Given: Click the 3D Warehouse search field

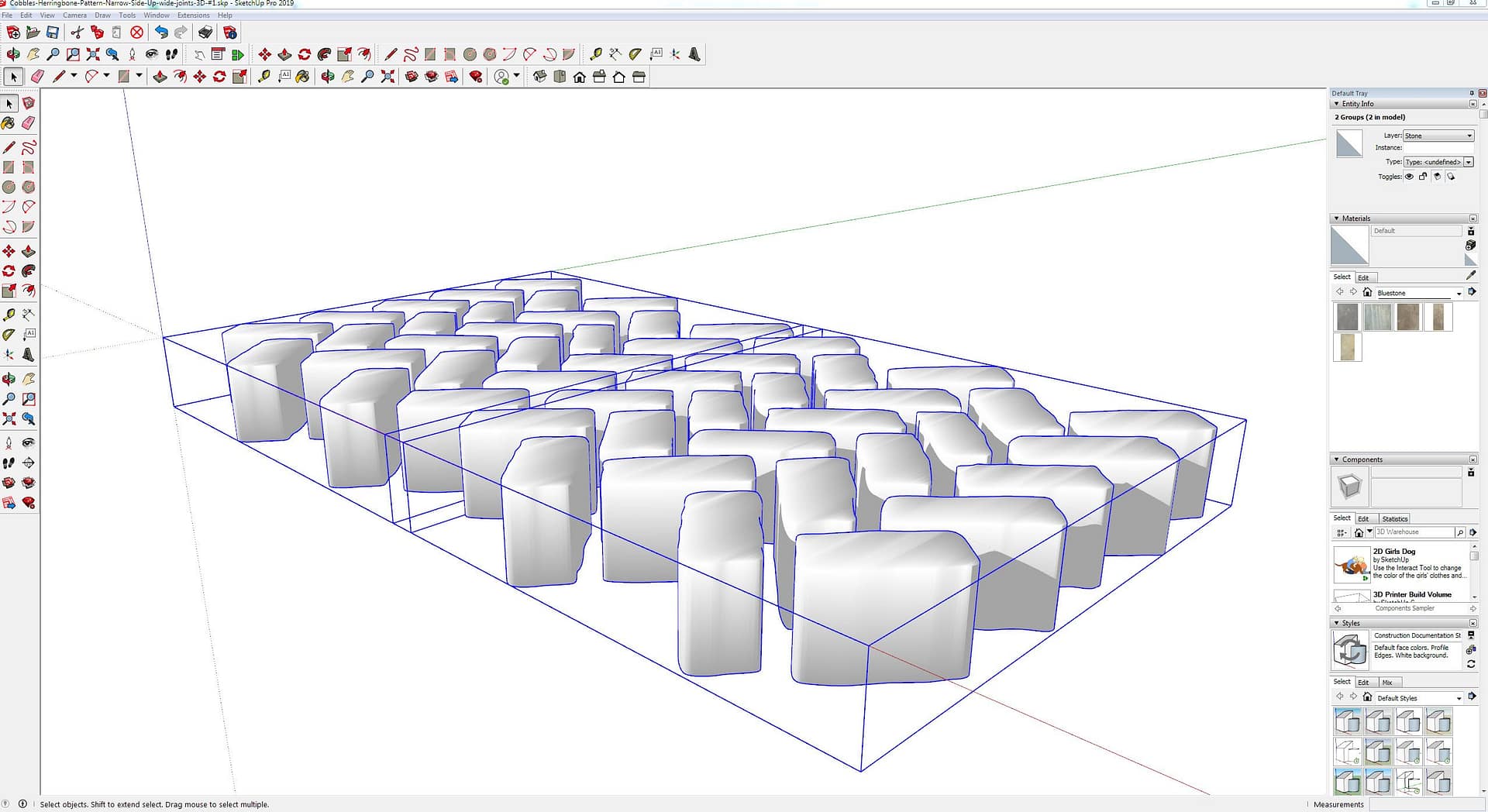Looking at the screenshot, I should coord(1413,532).
